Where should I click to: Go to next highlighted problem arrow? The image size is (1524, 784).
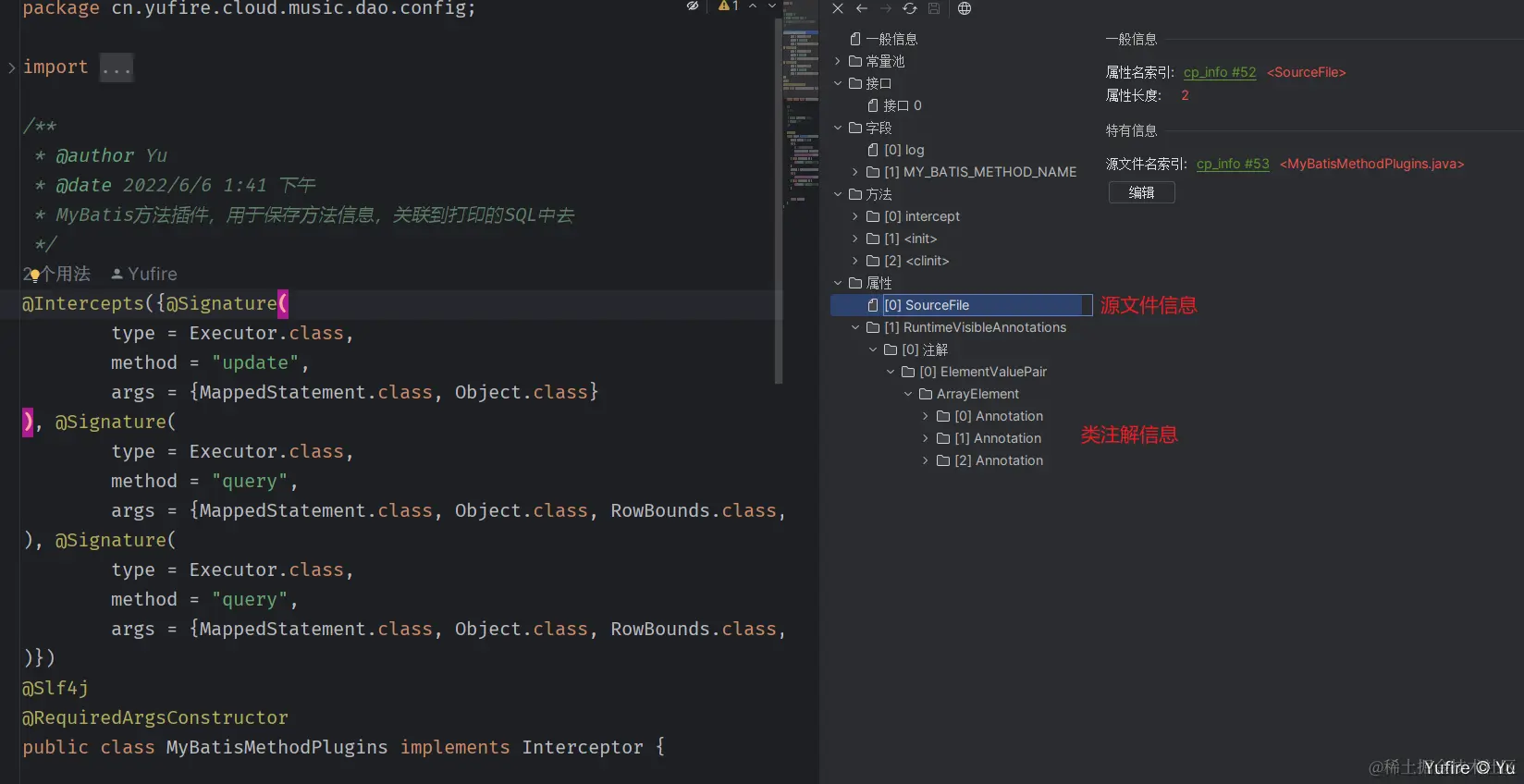point(772,6)
